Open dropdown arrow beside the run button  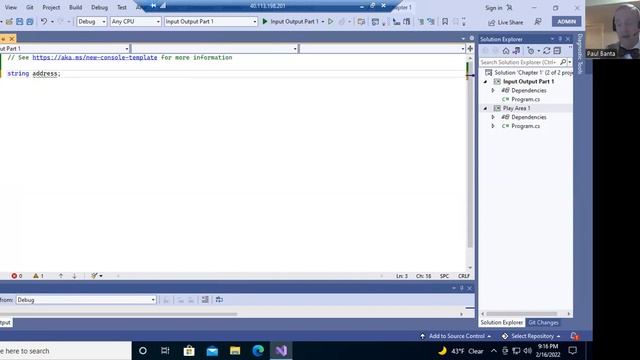[x=323, y=22]
